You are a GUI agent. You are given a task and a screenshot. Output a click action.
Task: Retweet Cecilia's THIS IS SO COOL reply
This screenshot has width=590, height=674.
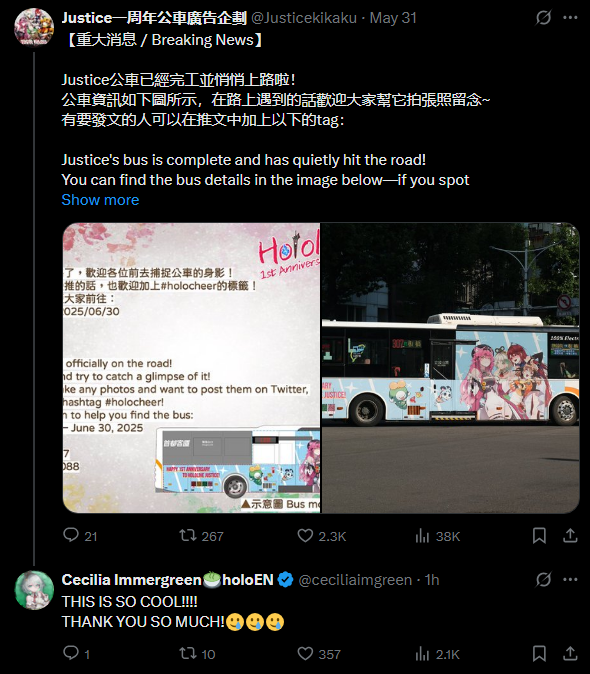(x=197, y=653)
